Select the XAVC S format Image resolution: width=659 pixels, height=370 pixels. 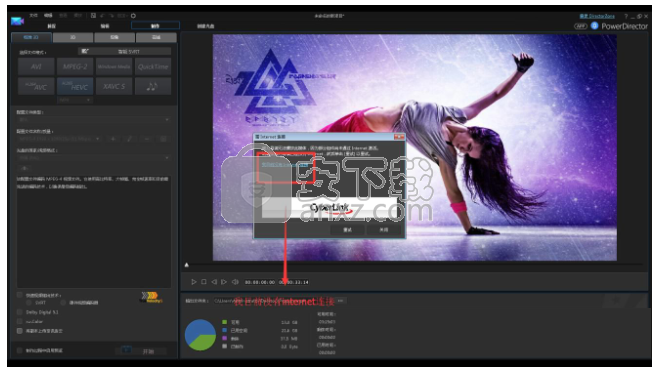point(114,86)
